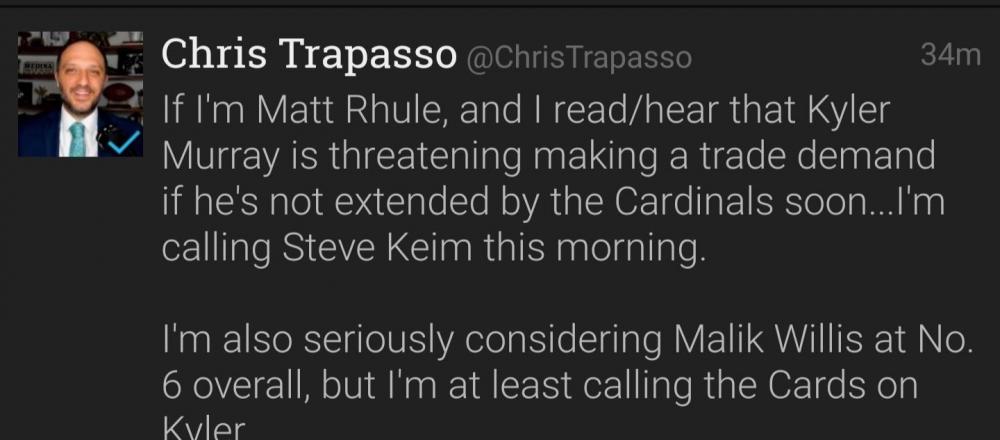This screenshot has height=440, width=1000.
Task: Visit the @ChrisTrapasso handle link
Action: (x=578, y=58)
